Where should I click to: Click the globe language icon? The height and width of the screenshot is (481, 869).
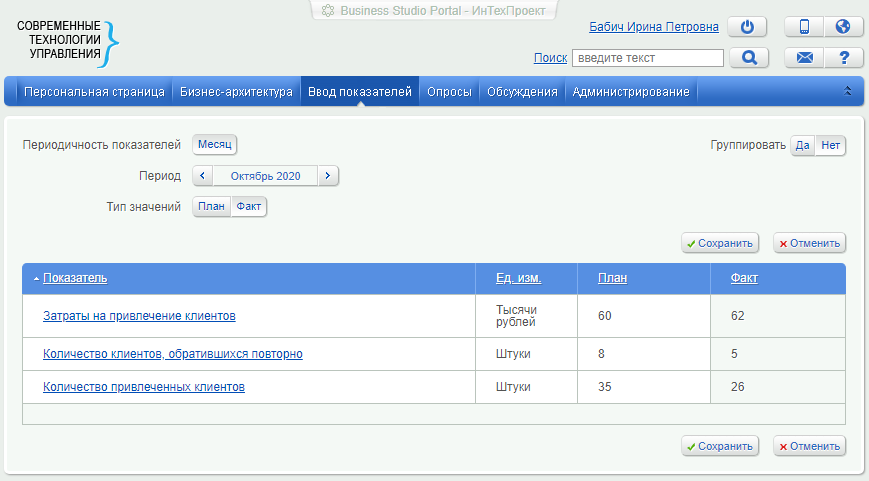point(843,27)
